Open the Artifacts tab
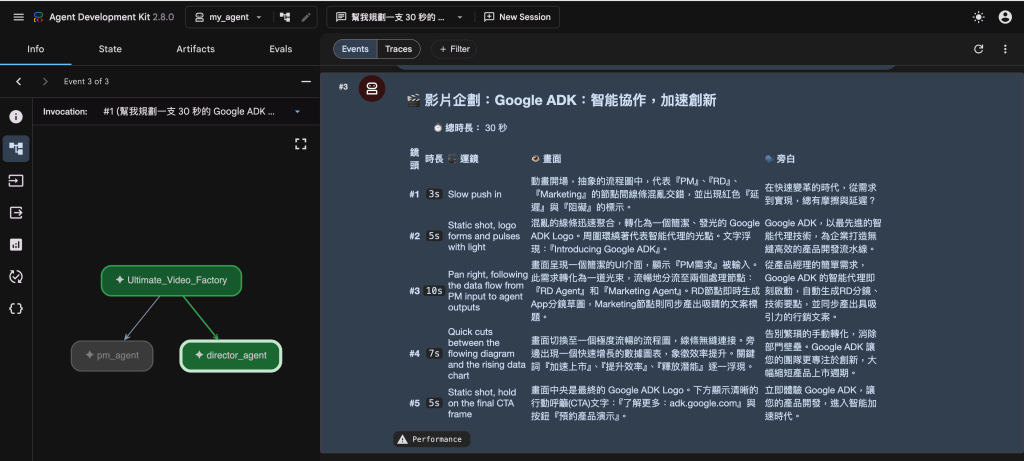Image resolution: width=1024 pixels, height=461 pixels. click(x=195, y=49)
